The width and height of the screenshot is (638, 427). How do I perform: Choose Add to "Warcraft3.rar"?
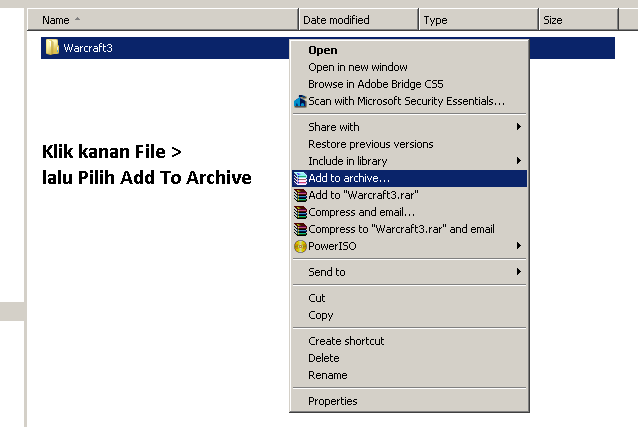click(x=409, y=195)
